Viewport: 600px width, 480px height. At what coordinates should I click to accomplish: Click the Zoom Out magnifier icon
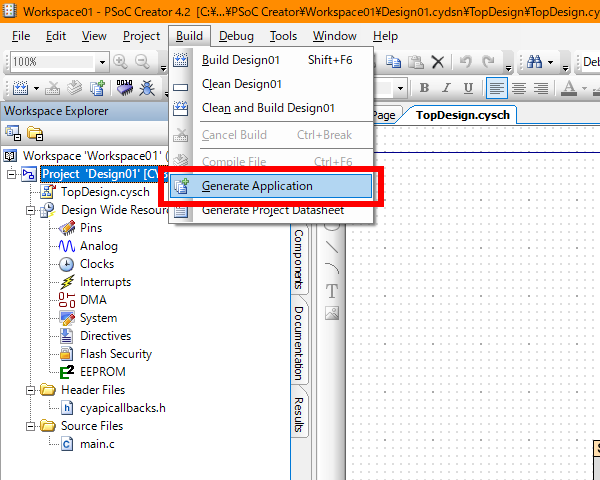[142, 62]
